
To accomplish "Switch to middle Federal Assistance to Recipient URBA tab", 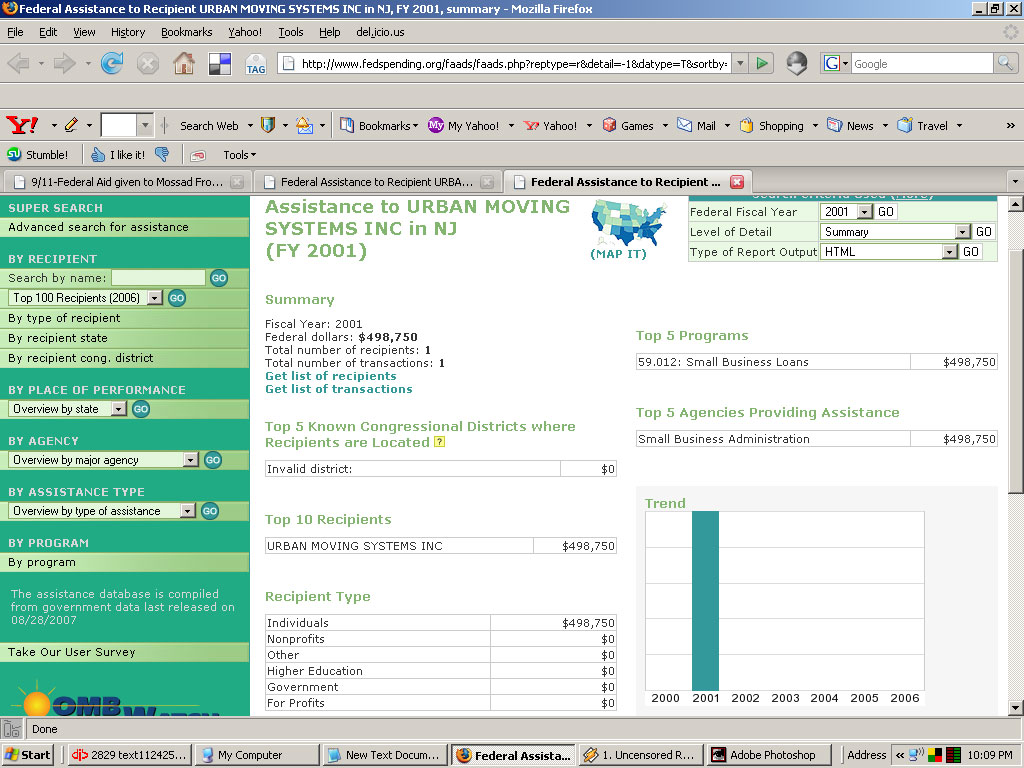I will (x=377, y=182).
